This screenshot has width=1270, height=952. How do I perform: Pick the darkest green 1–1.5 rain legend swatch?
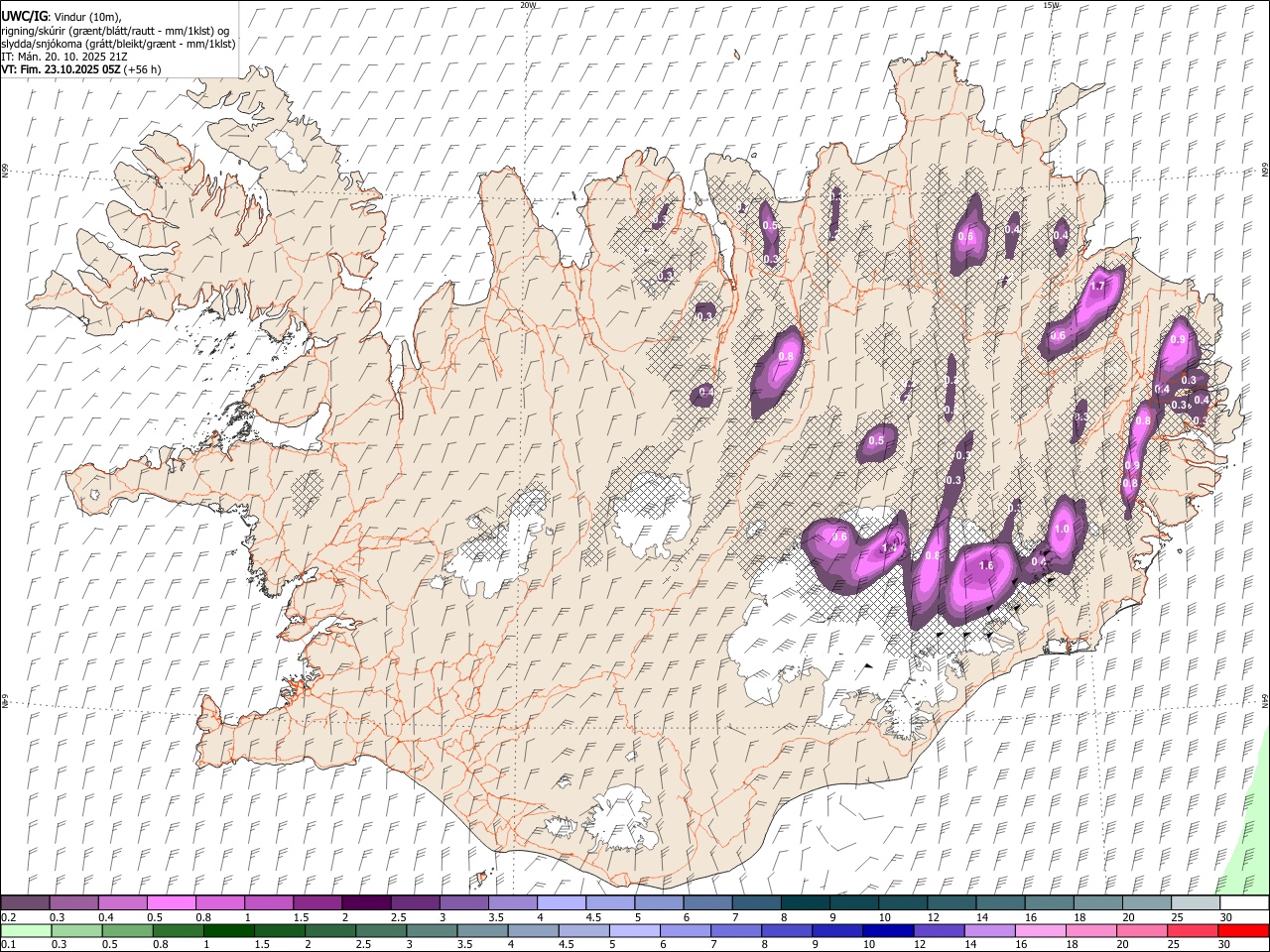click(229, 931)
